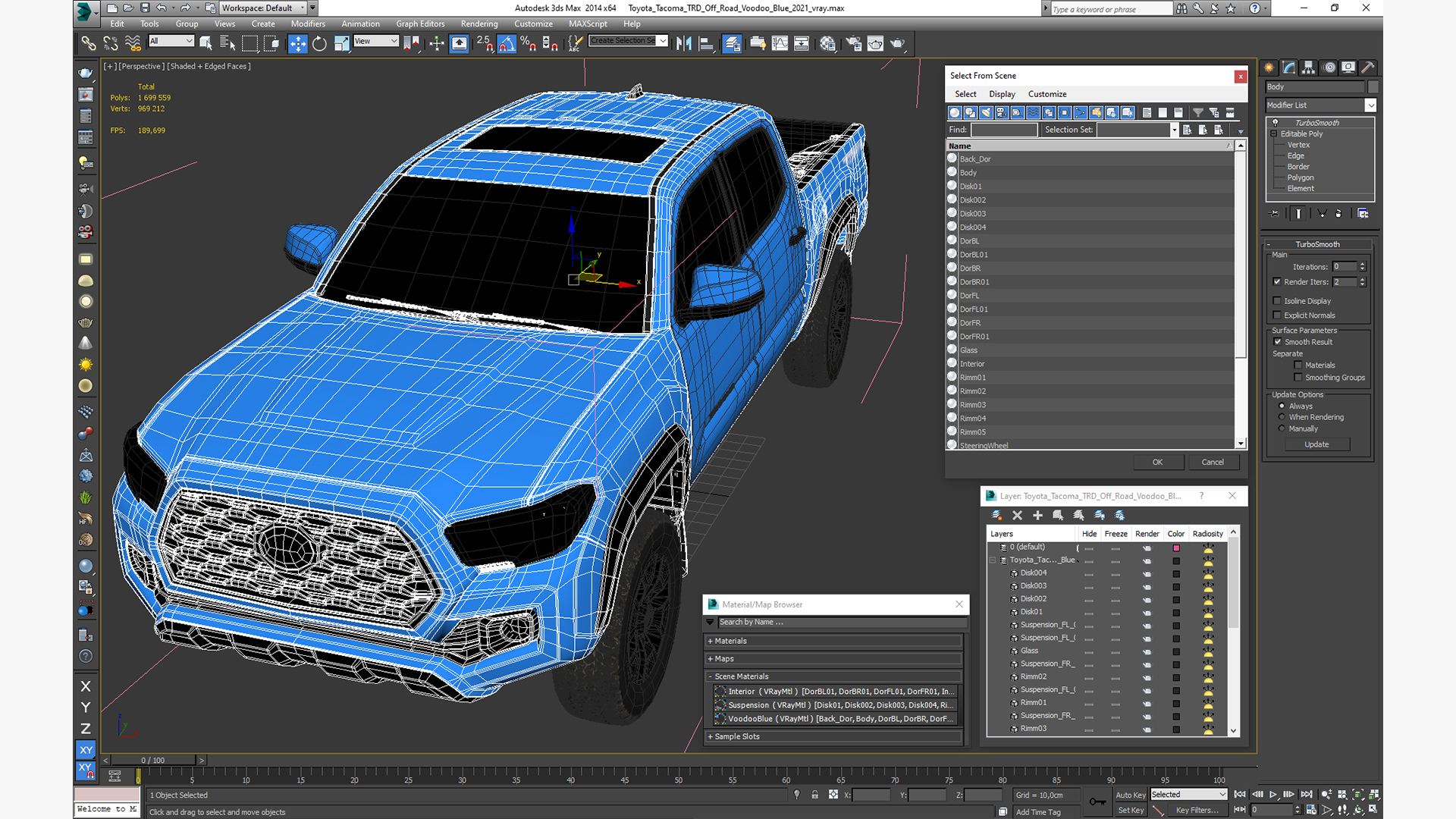Select the Select and Move tool
Screen dimensions: 1456x819
(x=298, y=43)
